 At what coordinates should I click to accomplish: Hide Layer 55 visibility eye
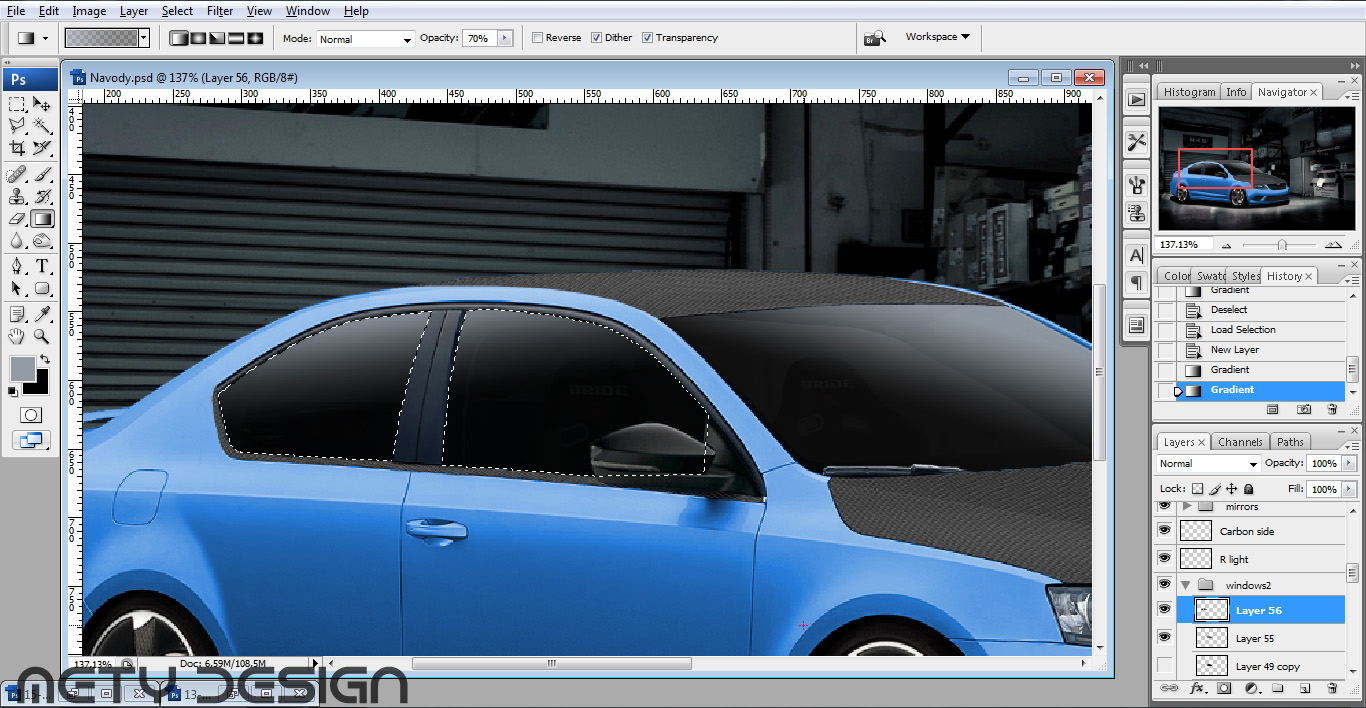coord(1164,638)
